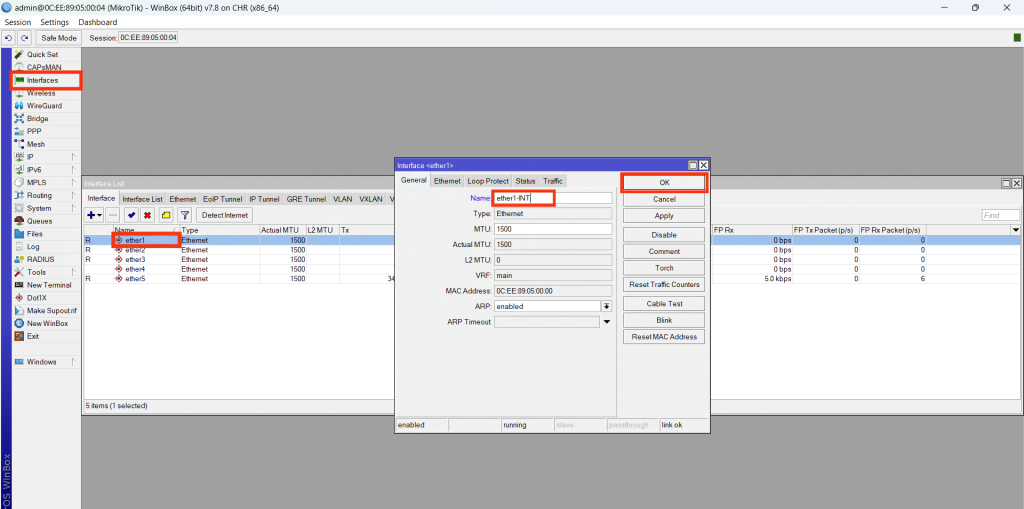The width and height of the screenshot is (1024, 509).
Task: Toggle the Safe Mode button
Action: pos(59,38)
